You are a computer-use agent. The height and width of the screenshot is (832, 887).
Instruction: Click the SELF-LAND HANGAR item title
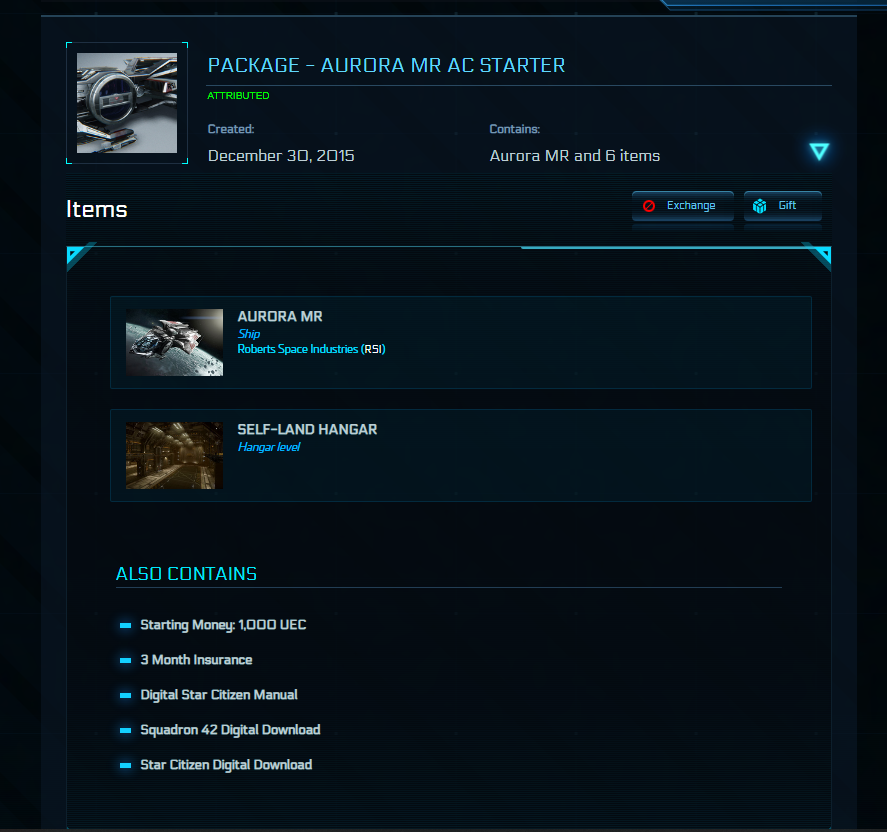pyautogui.click(x=307, y=429)
